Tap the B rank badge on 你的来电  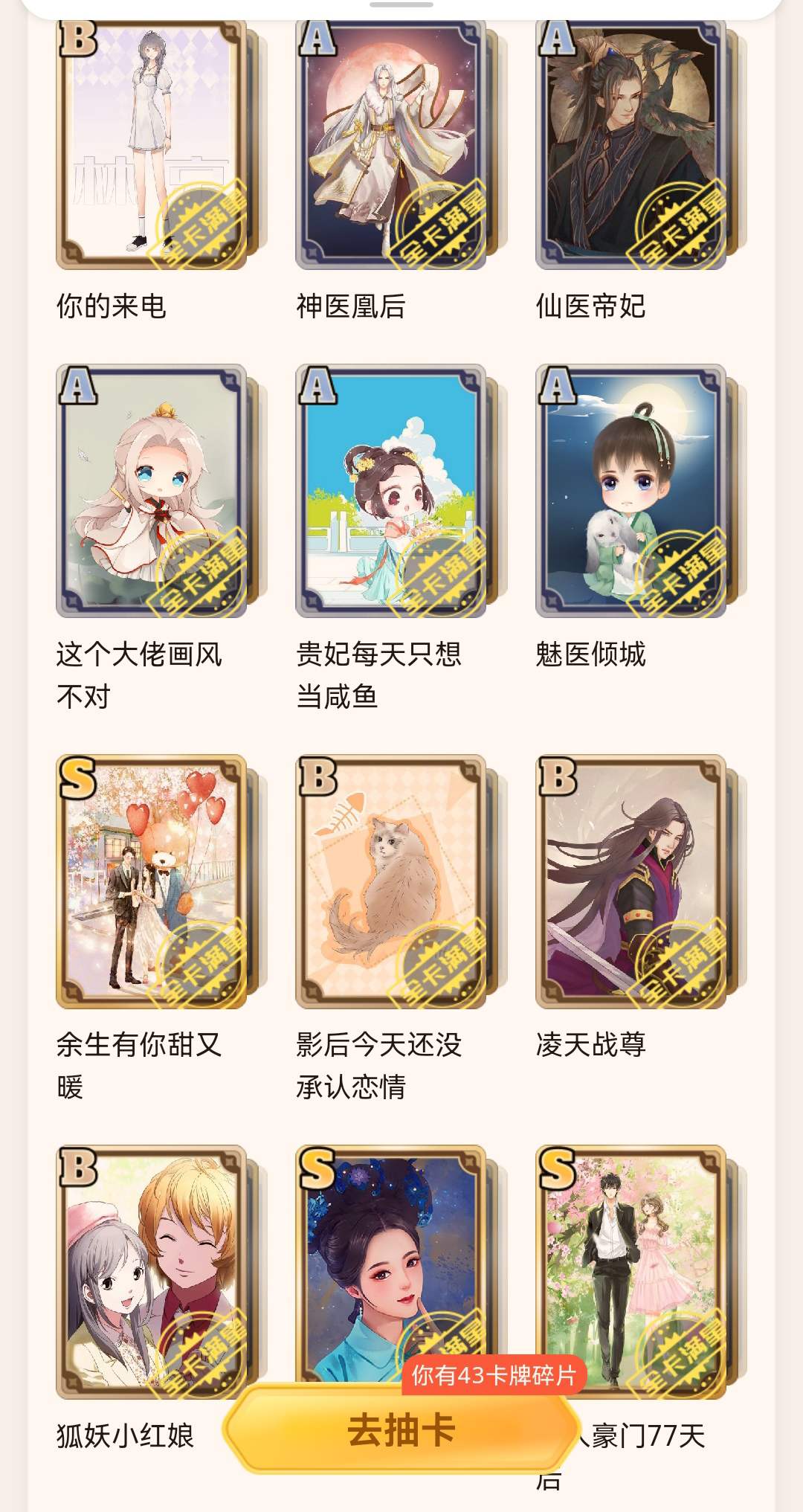pos(78,39)
